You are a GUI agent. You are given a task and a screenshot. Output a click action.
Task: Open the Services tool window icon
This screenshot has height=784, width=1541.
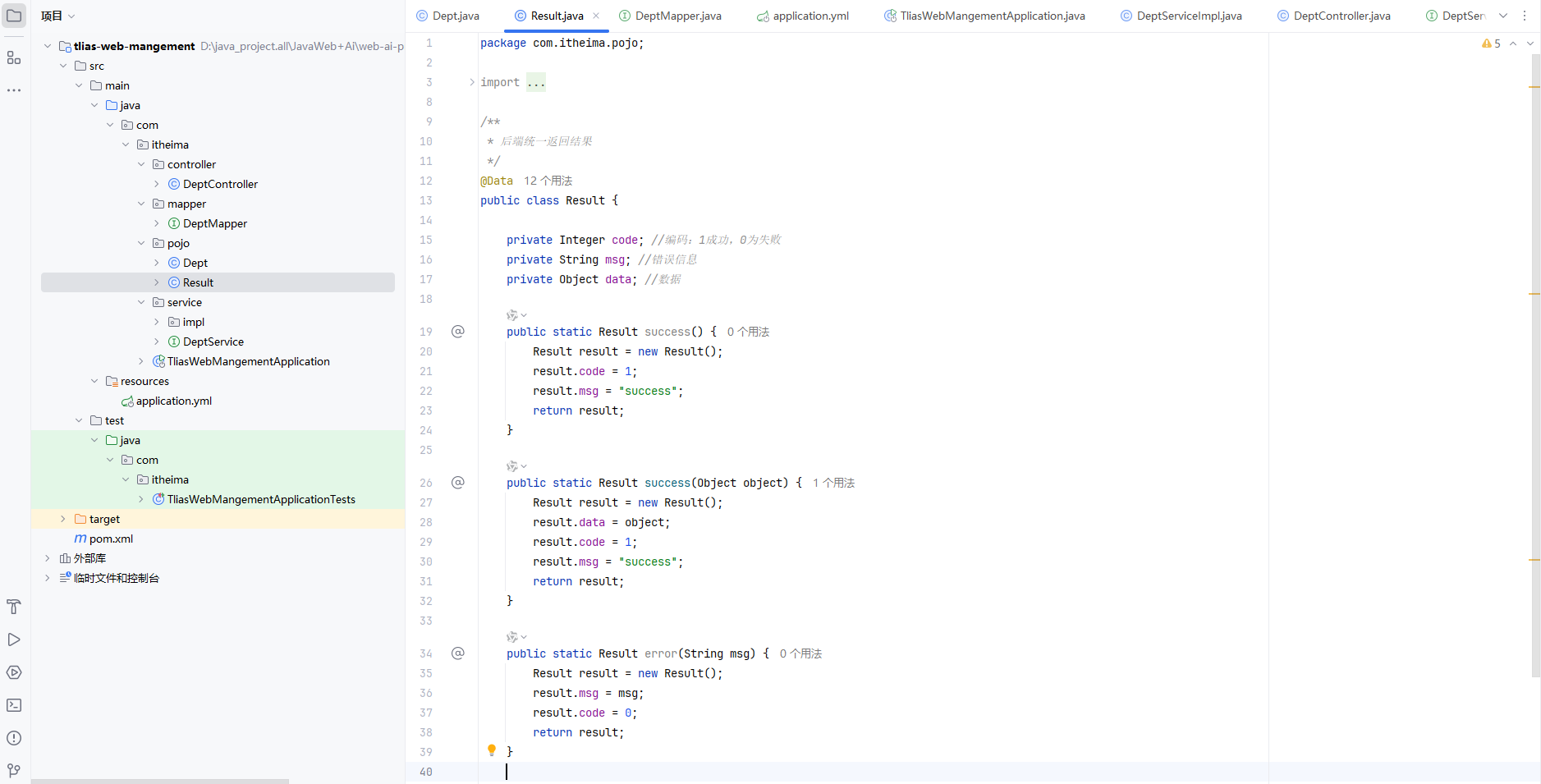[14, 672]
